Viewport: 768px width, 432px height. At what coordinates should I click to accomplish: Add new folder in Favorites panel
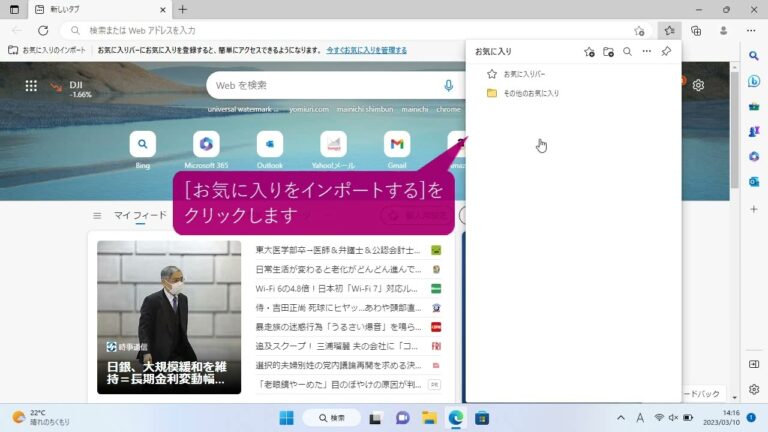(x=608, y=51)
